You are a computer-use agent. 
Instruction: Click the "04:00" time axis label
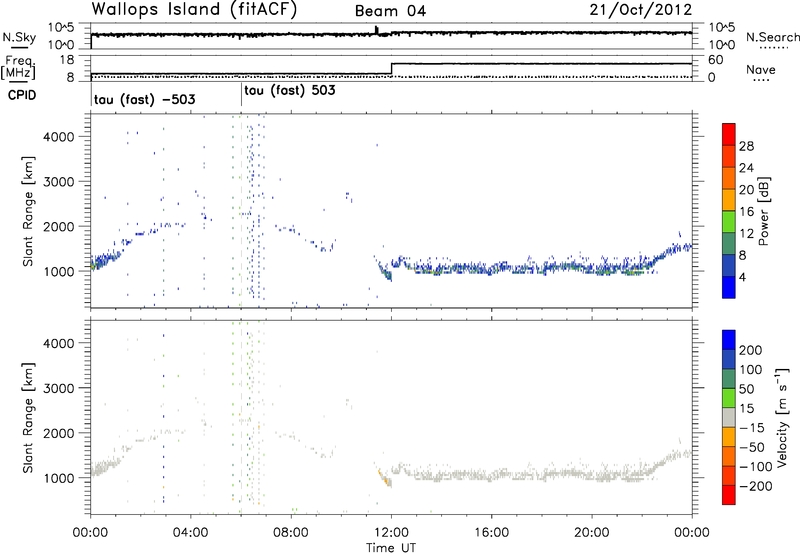(x=190, y=533)
